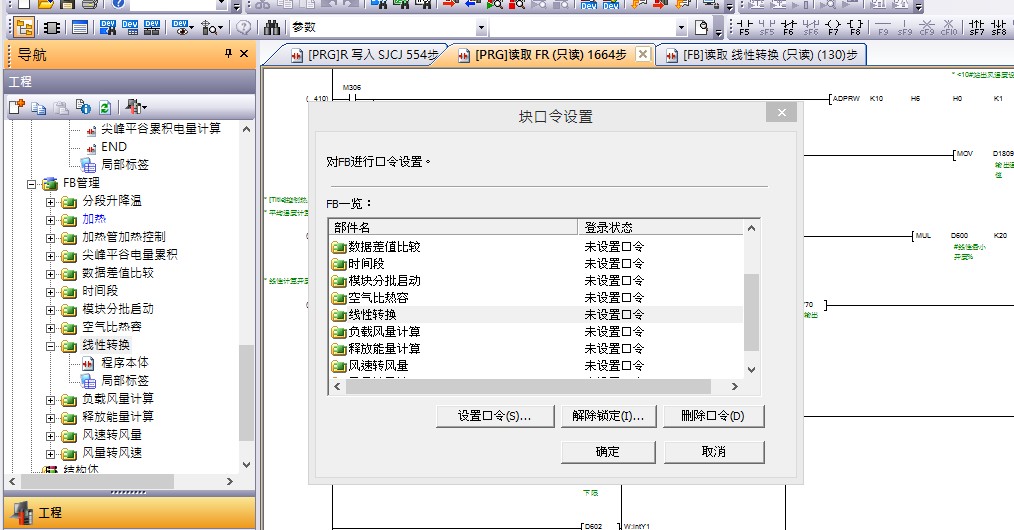Click the 解除锁定(I)... button
1014x530 pixels.
pos(608,416)
